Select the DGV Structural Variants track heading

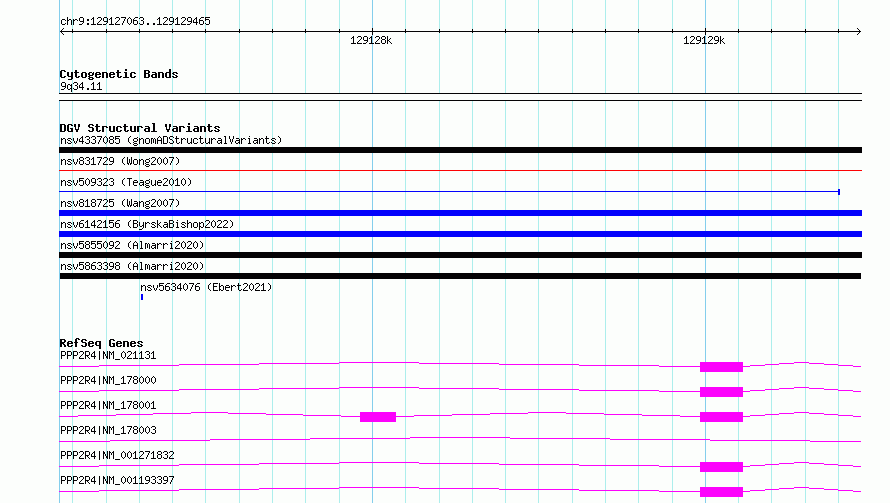(x=140, y=128)
